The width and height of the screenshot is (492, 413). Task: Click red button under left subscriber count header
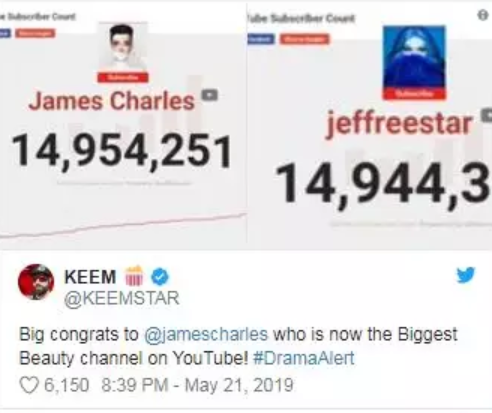(35, 33)
